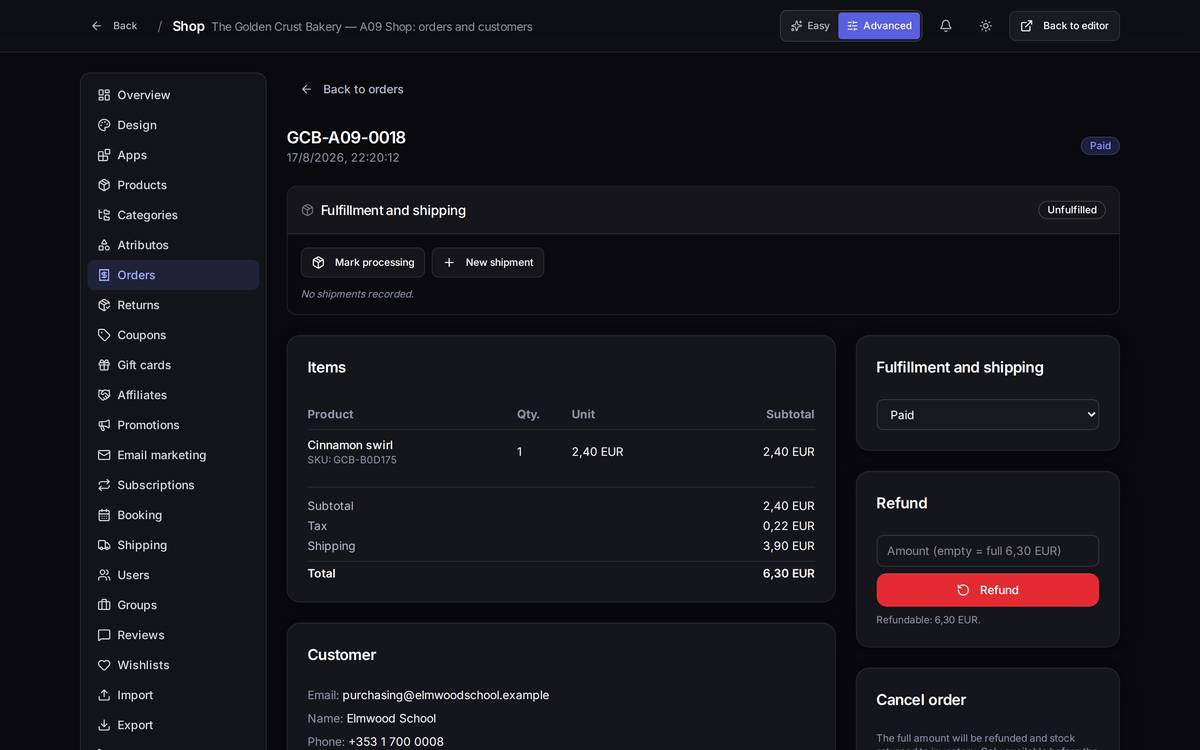1200x750 pixels.
Task: Click the top-left Back button
Action: (x=114, y=26)
